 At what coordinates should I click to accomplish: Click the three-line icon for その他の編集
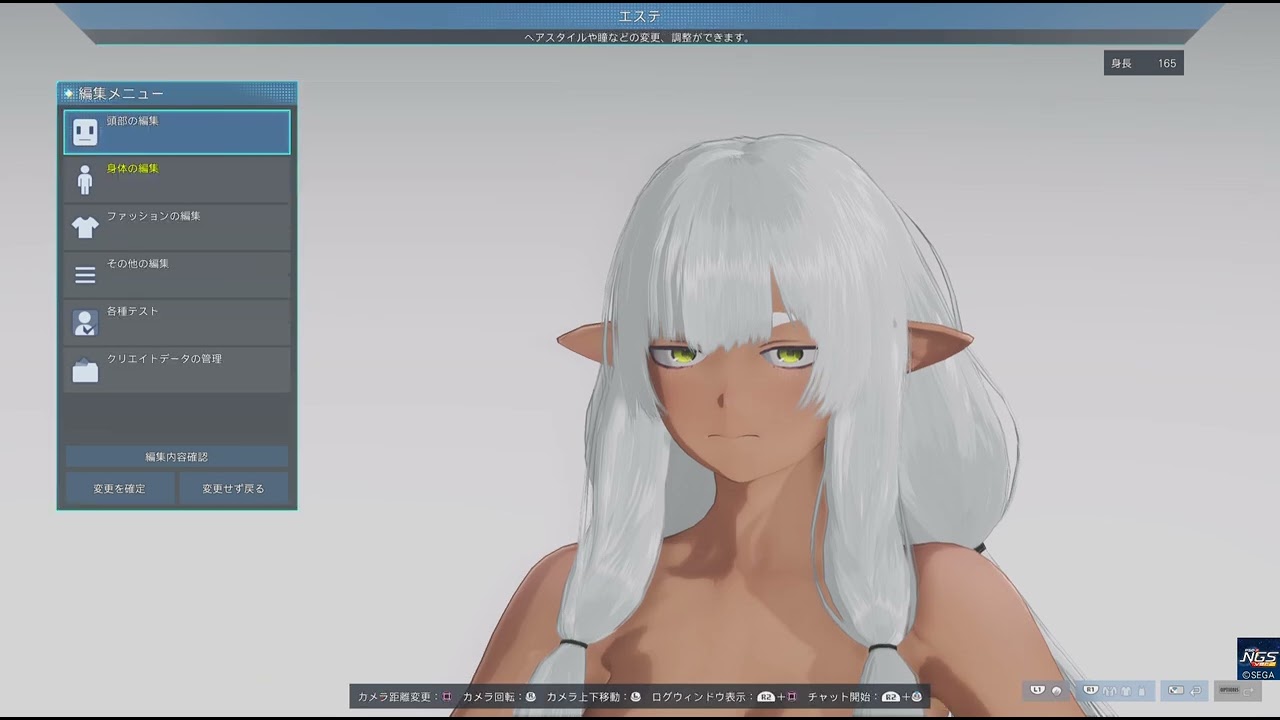(85, 274)
